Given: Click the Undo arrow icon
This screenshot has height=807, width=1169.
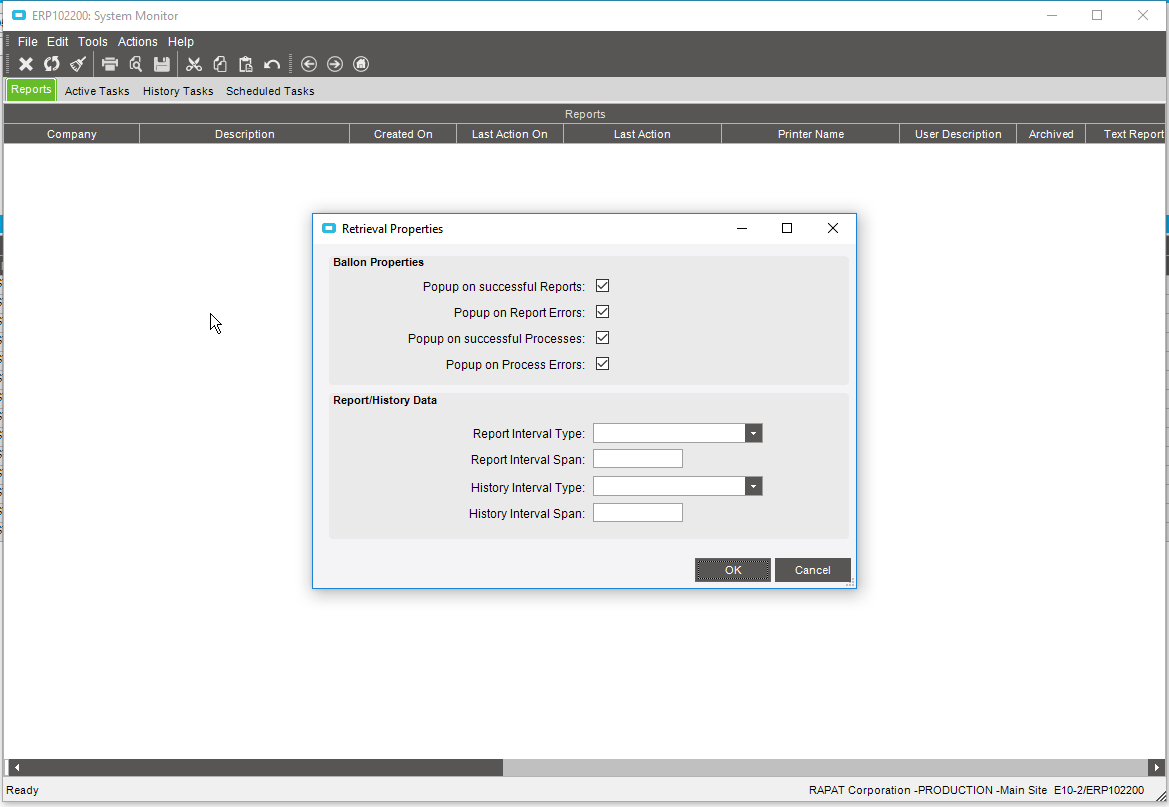Looking at the screenshot, I should [272, 64].
